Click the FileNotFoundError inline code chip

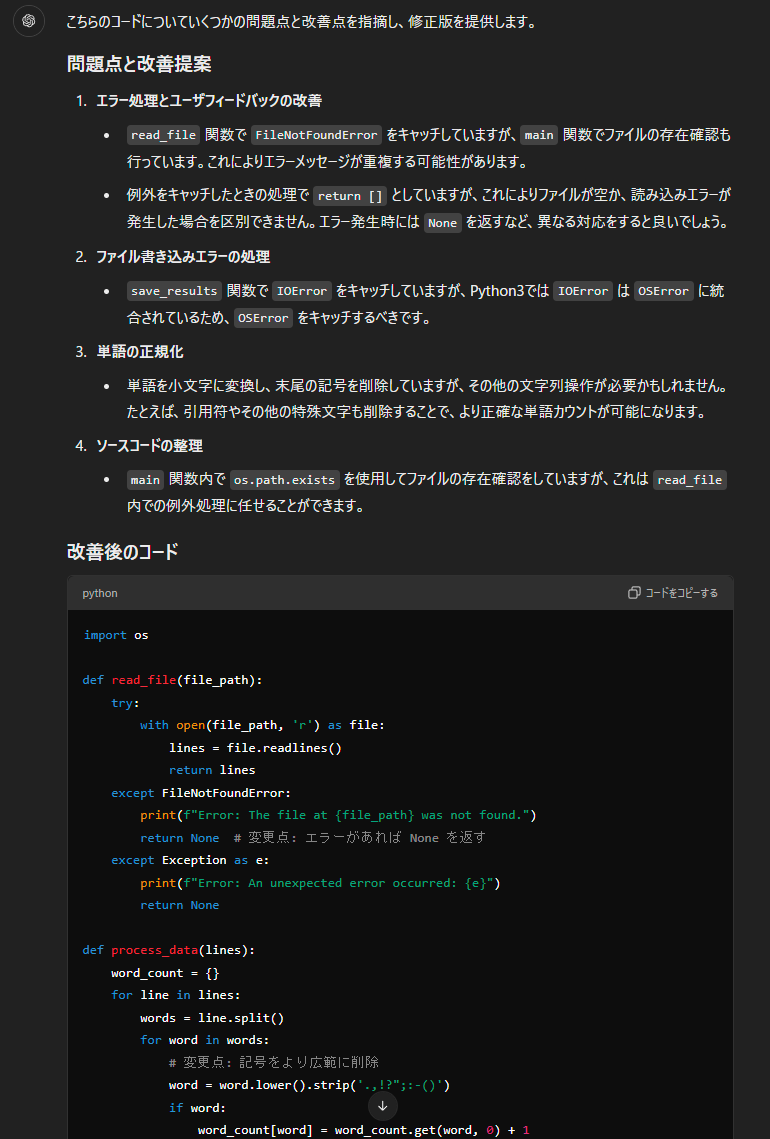click(x=316, y=135)
